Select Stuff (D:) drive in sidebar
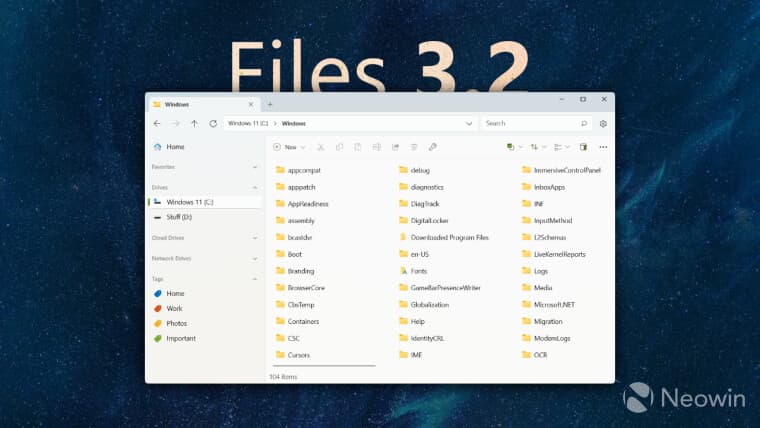 (x=205, y=217)
